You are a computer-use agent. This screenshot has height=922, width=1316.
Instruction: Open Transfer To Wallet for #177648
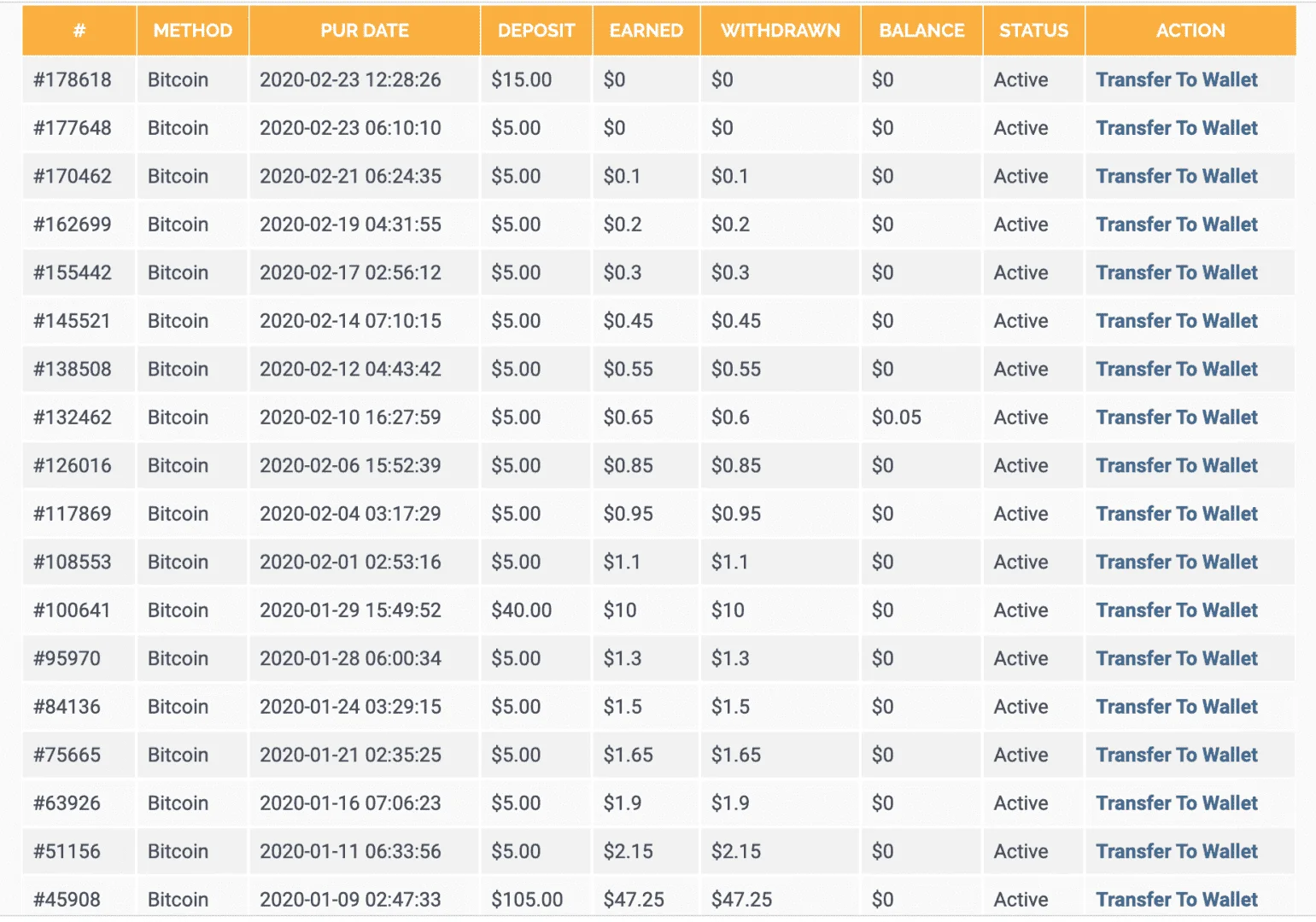tap(1176, 128)
